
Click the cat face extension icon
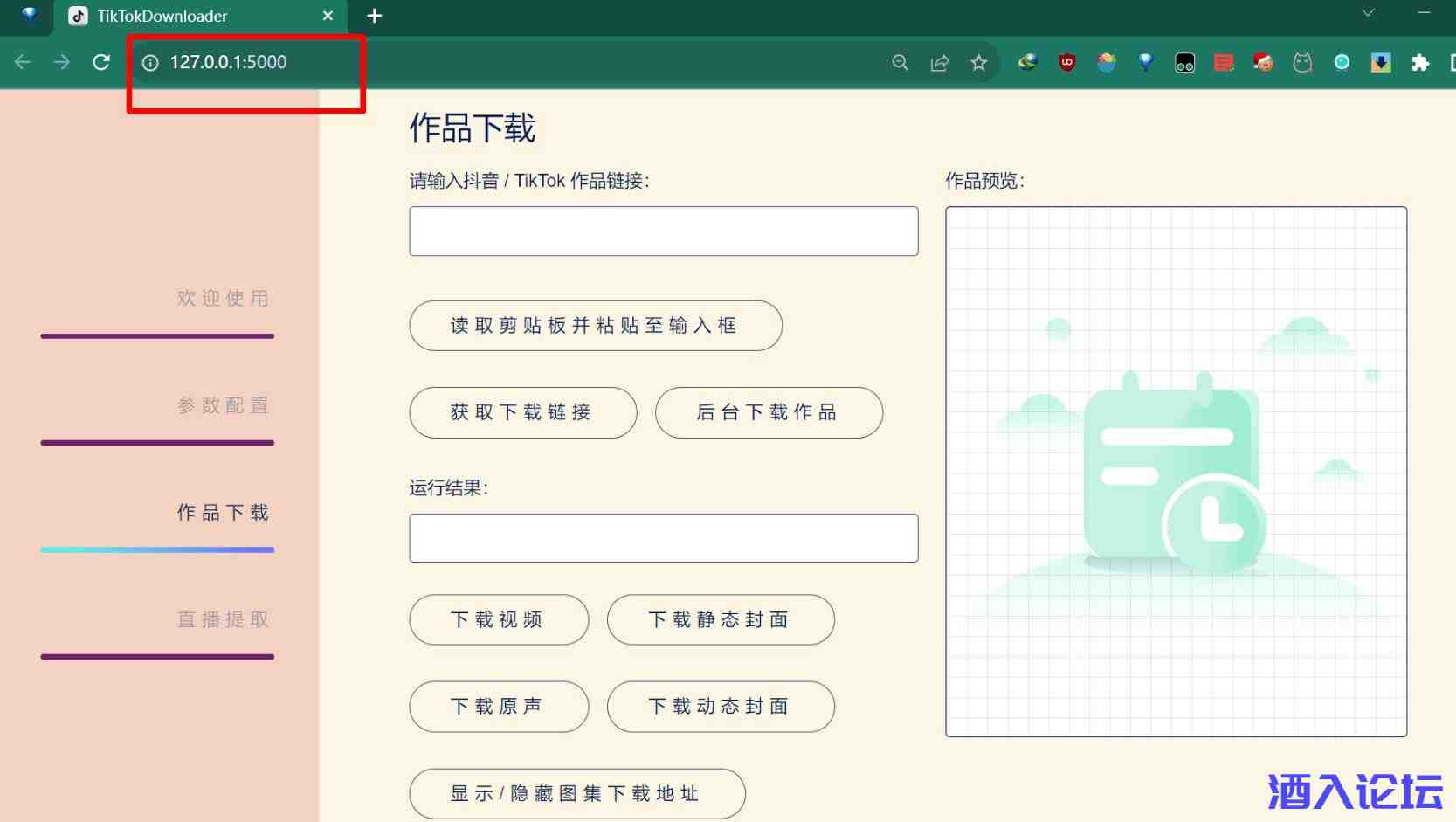point(1302,62)
